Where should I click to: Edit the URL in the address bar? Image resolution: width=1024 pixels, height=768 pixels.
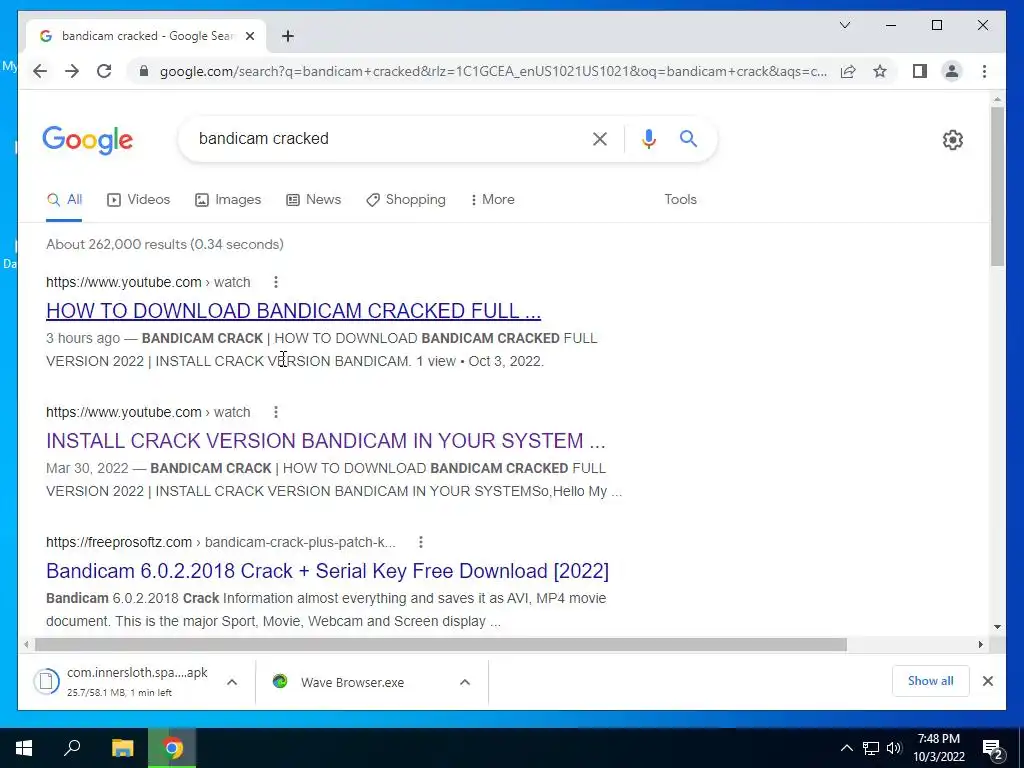[493, 71]
